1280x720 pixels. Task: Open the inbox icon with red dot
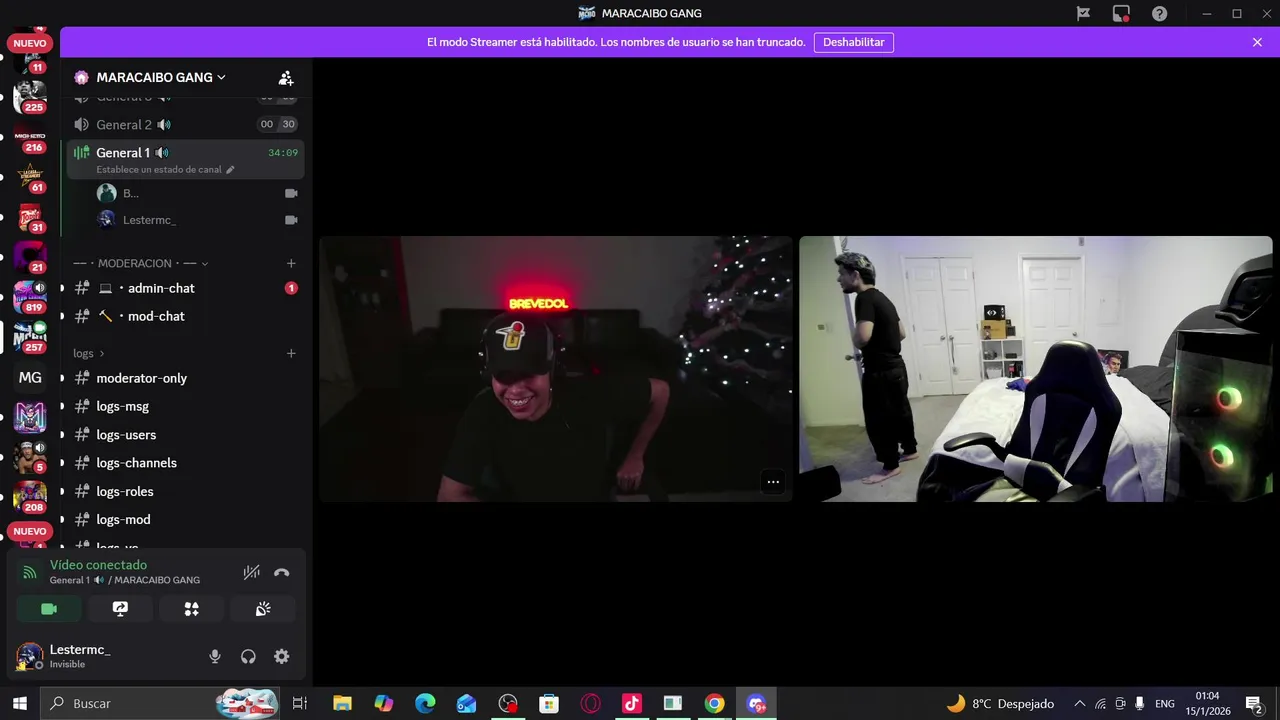1121,13
